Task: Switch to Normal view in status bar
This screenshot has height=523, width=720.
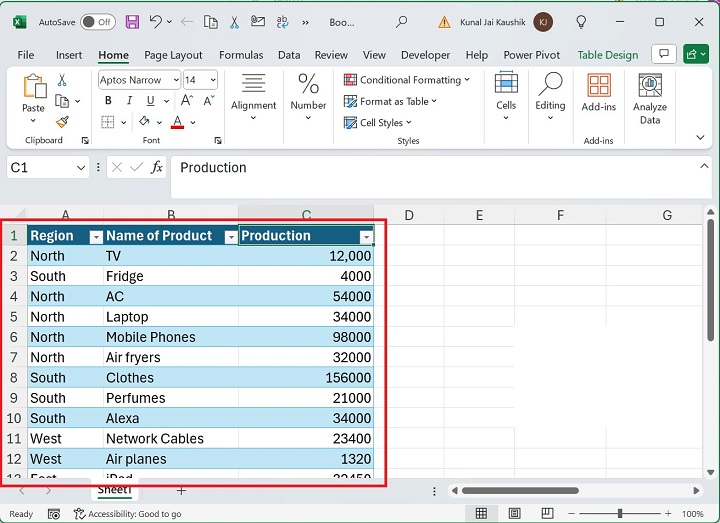Action: click(x=481, y=513)
